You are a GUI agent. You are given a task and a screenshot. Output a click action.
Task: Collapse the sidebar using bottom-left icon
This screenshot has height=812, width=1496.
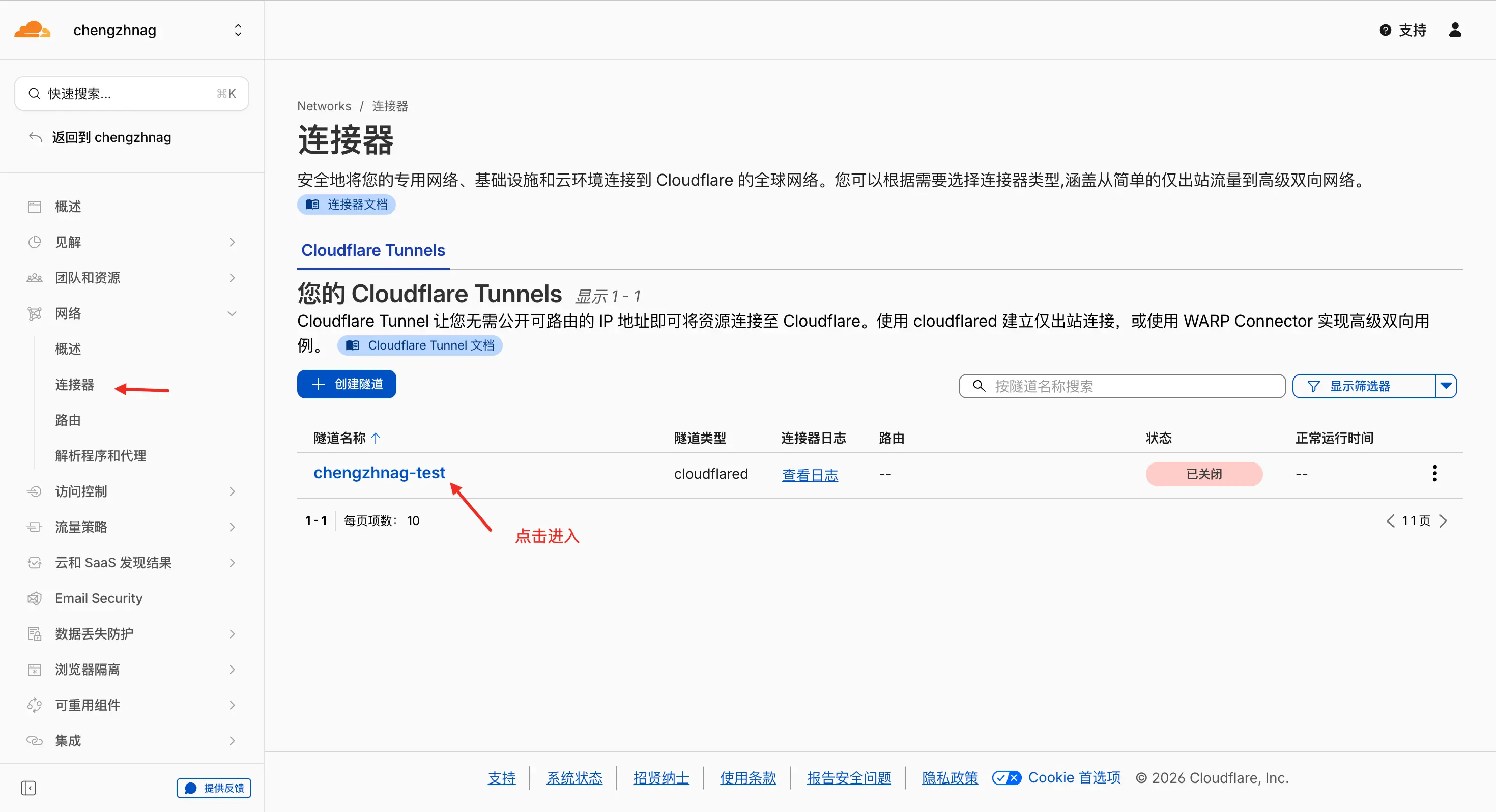pyautogui.click(x=28, y=788)
